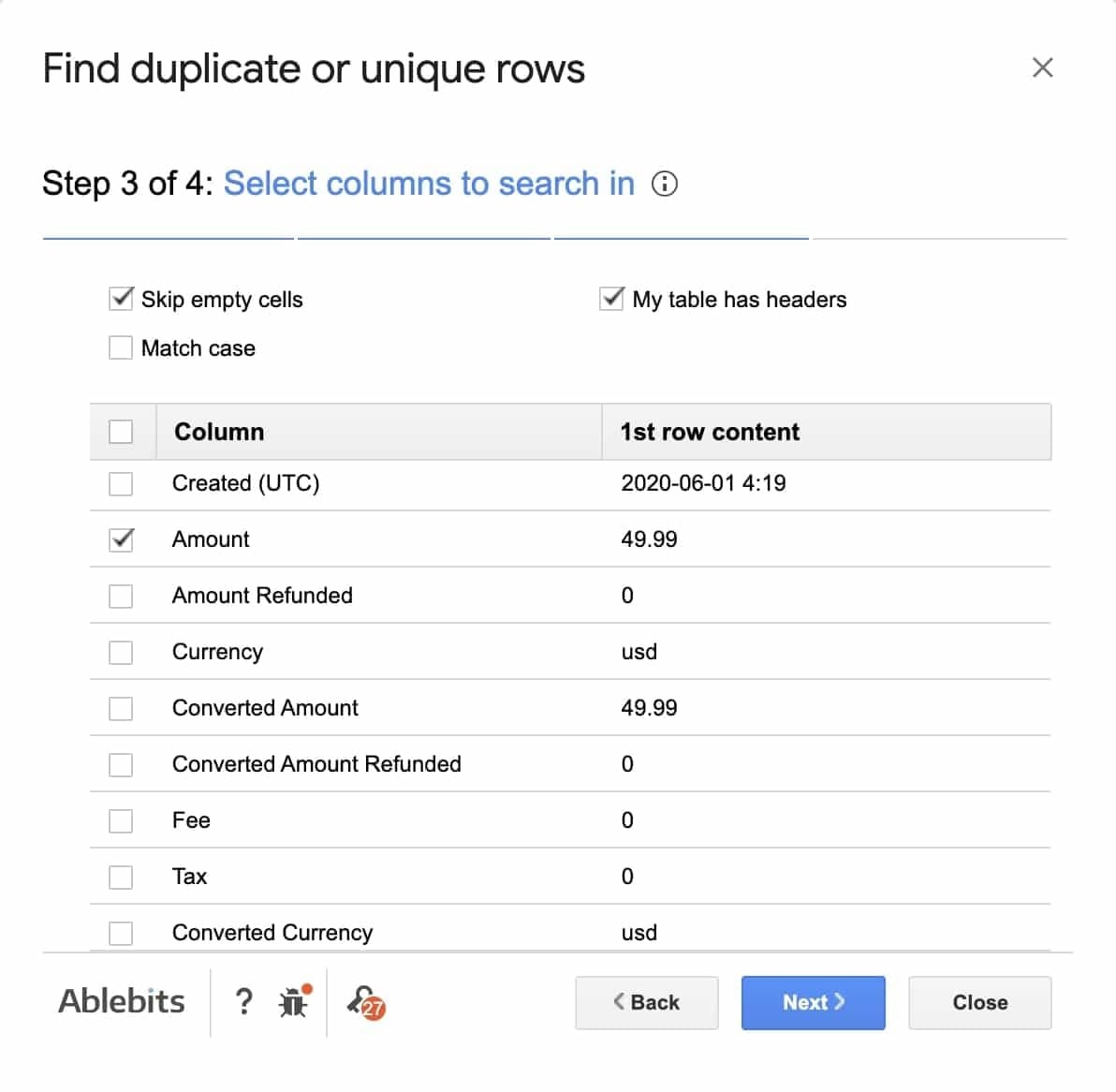Click the bug report icon
Screen dimensions: 1116x1092
pos(295,1001)
